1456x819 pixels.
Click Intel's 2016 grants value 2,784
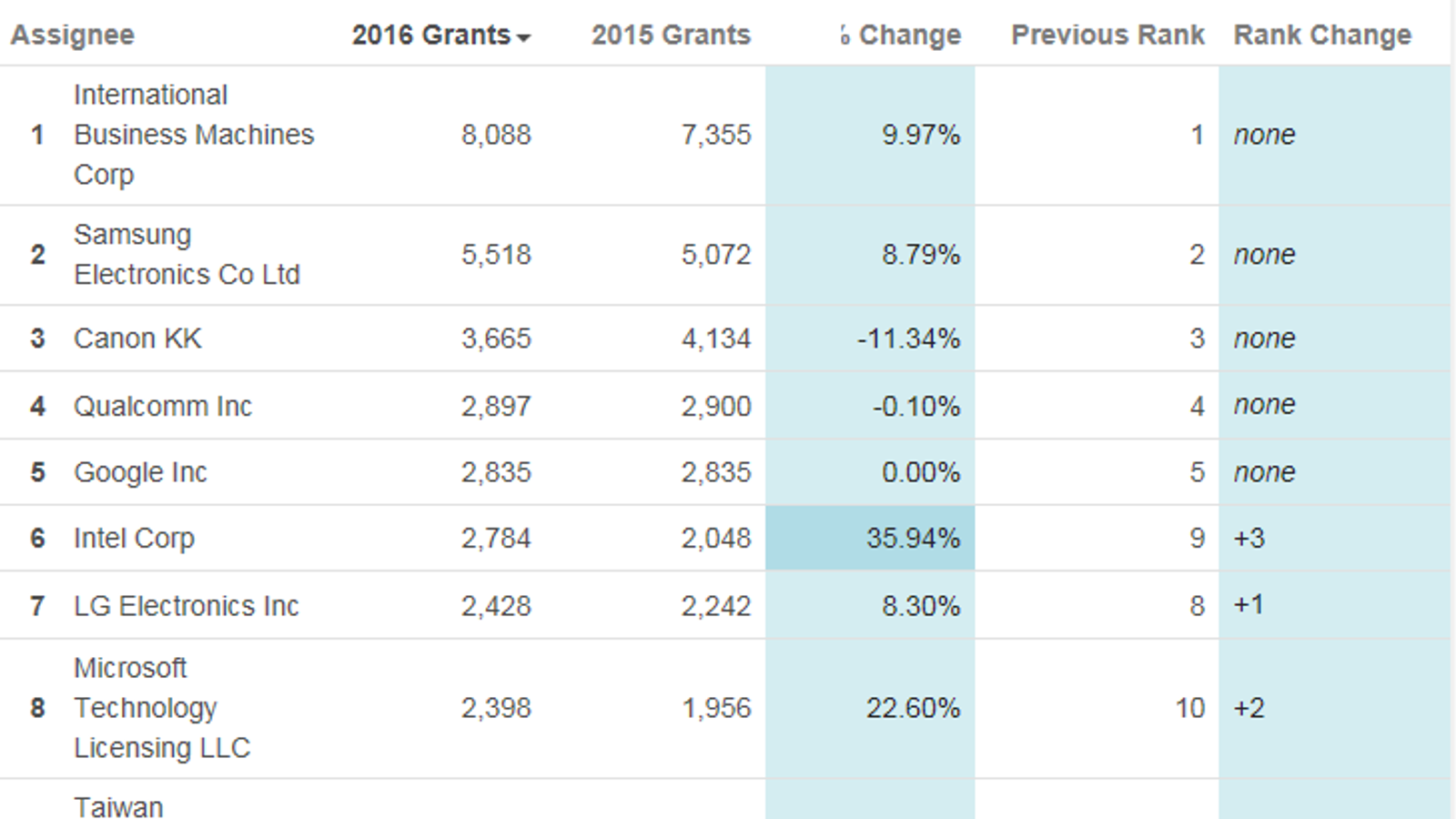(x=496, y=539)
